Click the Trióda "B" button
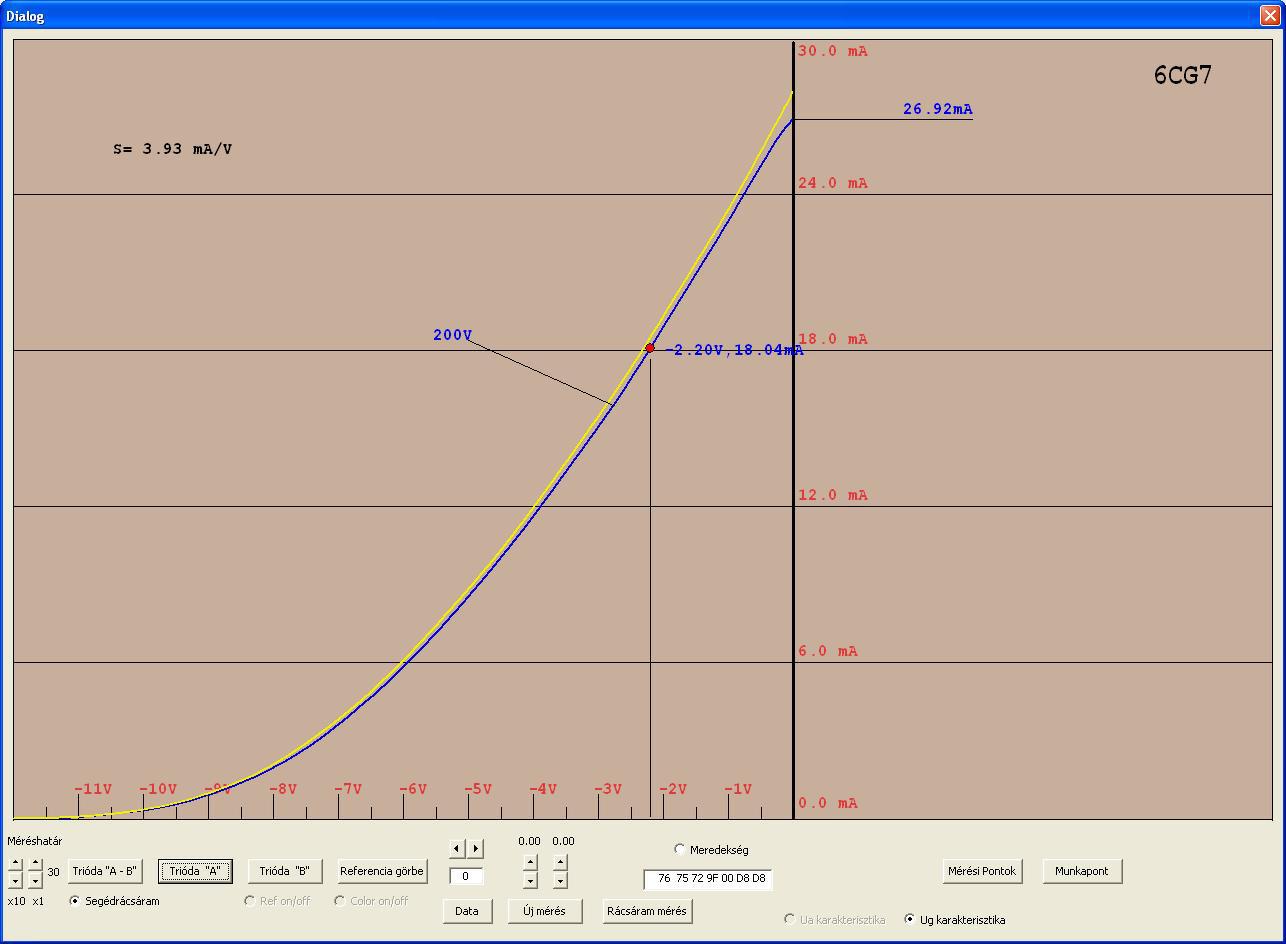Screen dimensions: 1286x944 click(x=285, y=871)
